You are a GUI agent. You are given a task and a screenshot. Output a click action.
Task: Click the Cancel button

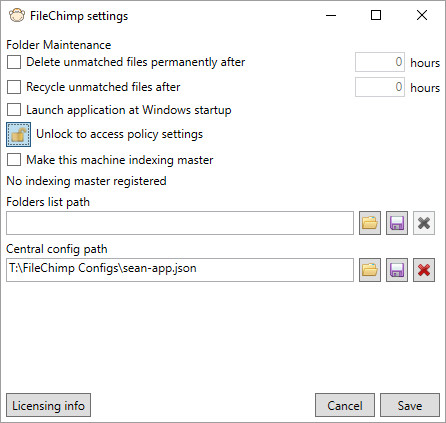point(345,405)
